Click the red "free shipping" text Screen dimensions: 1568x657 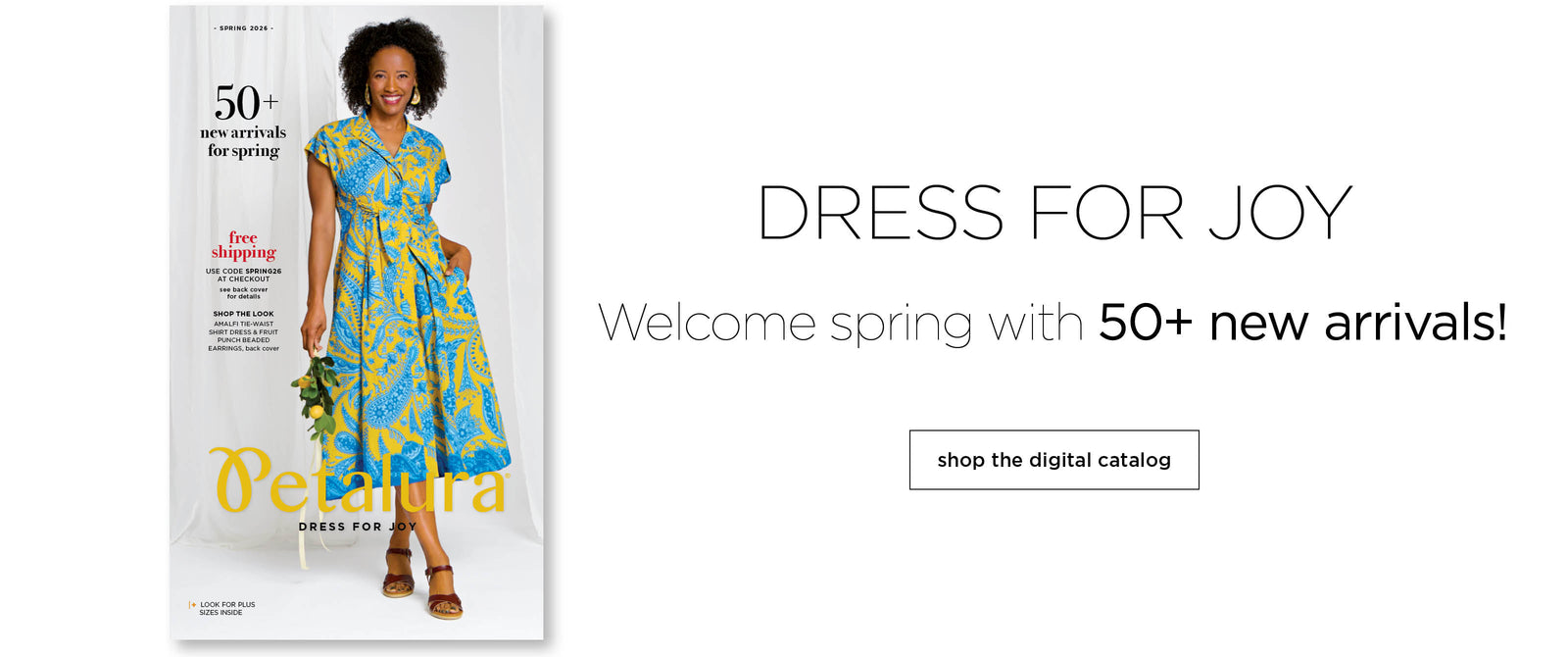pos(243,245)
